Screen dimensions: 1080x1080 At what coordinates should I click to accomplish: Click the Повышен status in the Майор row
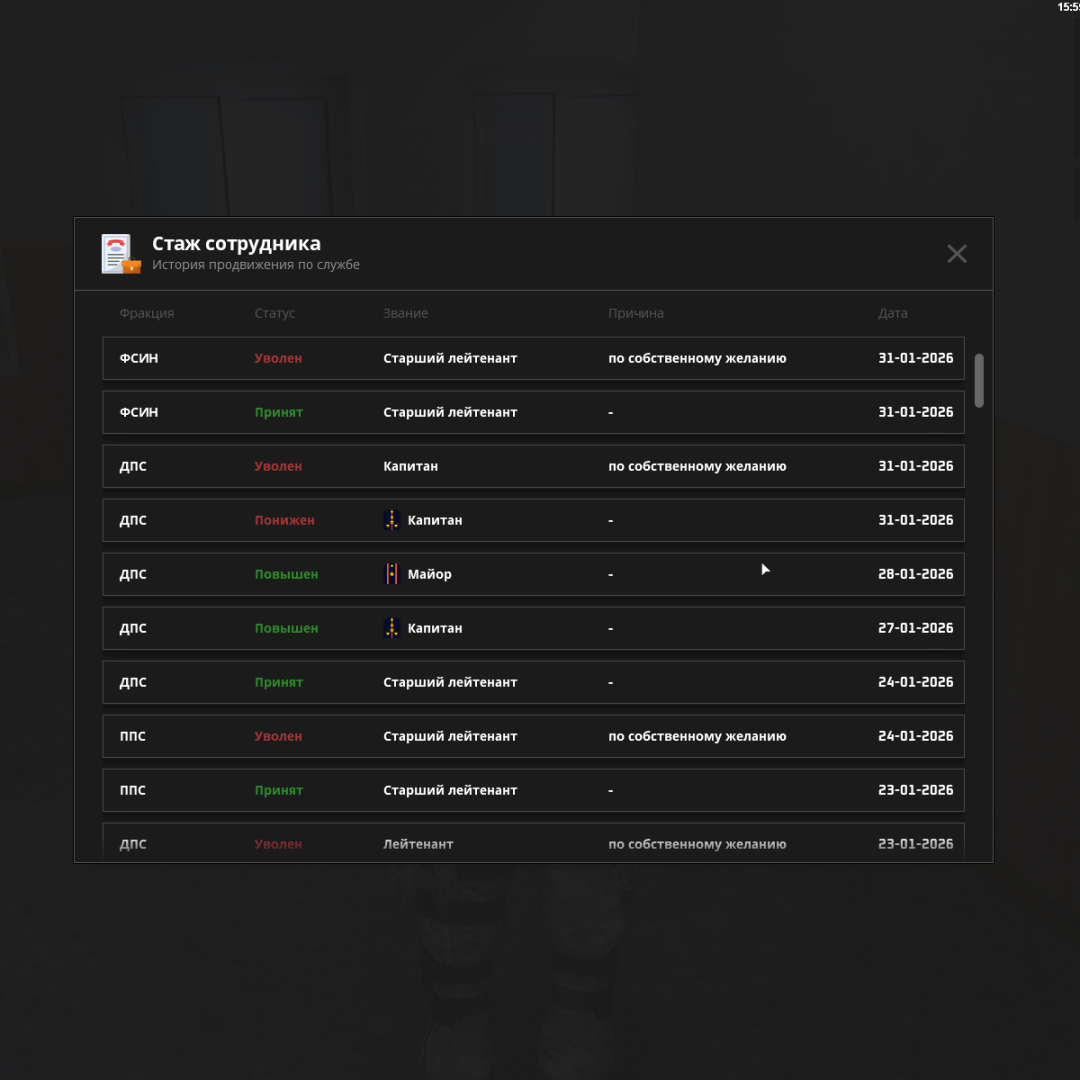click(286, 574)
